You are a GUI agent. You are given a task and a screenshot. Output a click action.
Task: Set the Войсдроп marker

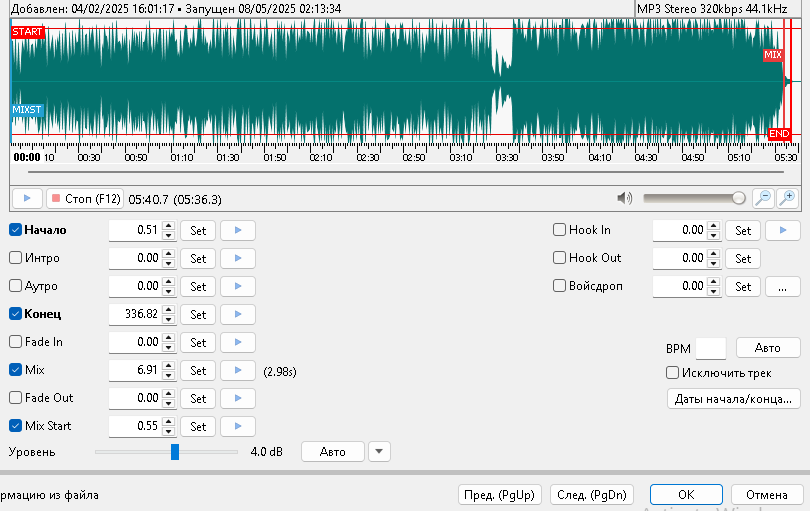[743, 286]
